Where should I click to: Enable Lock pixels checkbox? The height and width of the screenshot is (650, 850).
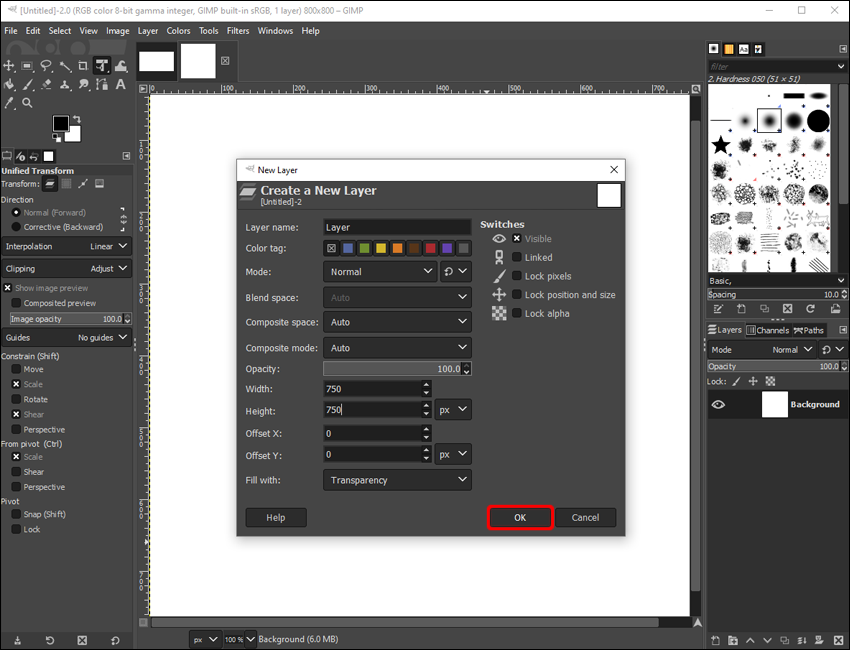[x=517, y=276]
